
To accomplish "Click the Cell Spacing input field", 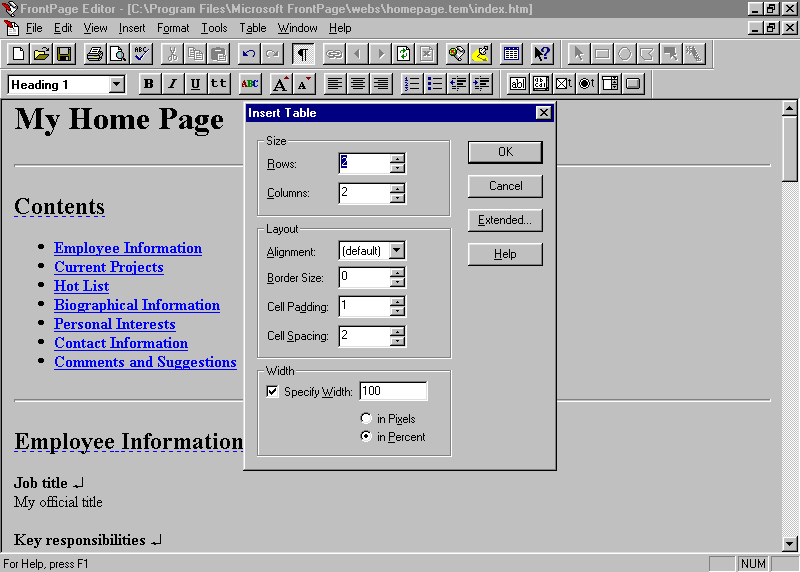I will 364,336.
